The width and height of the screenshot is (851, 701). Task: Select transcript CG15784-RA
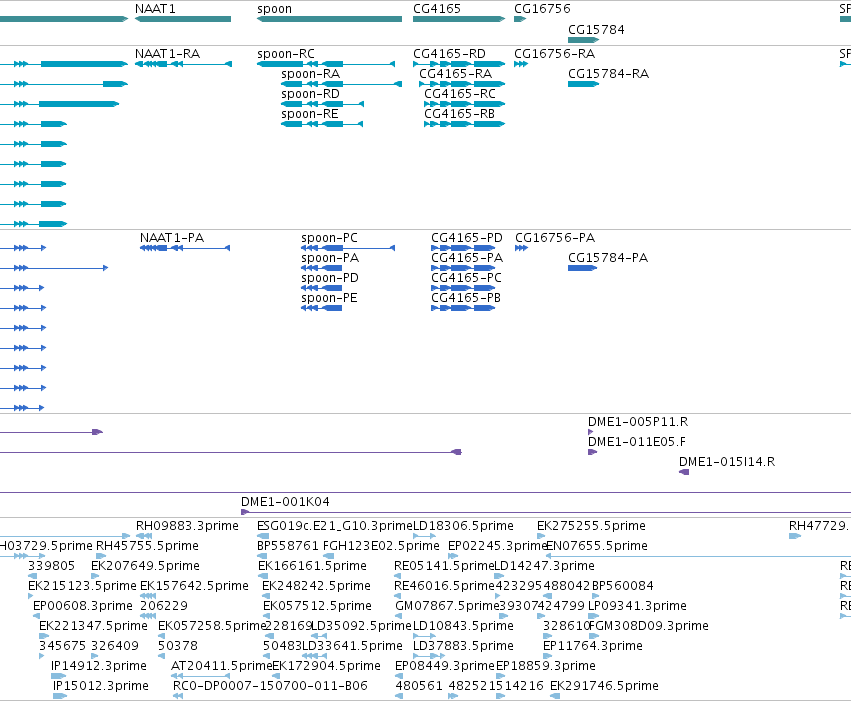(608, 74)
